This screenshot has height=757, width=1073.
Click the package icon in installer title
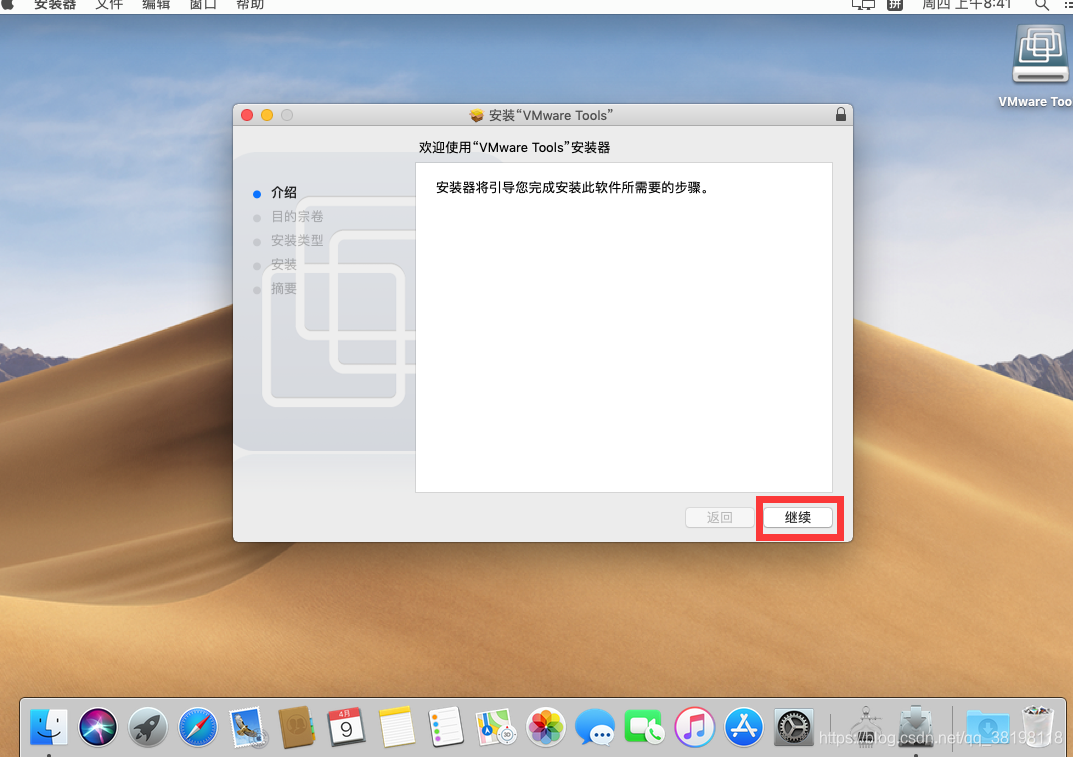476,115
